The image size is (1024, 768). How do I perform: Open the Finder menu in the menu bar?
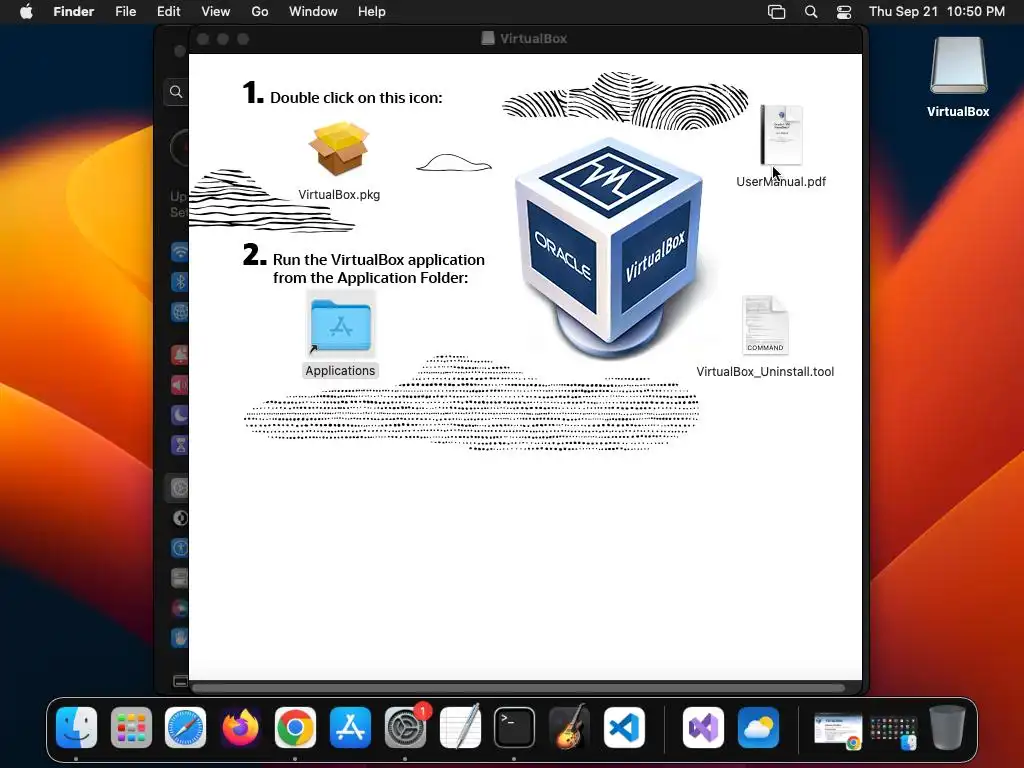pos(74,12)
